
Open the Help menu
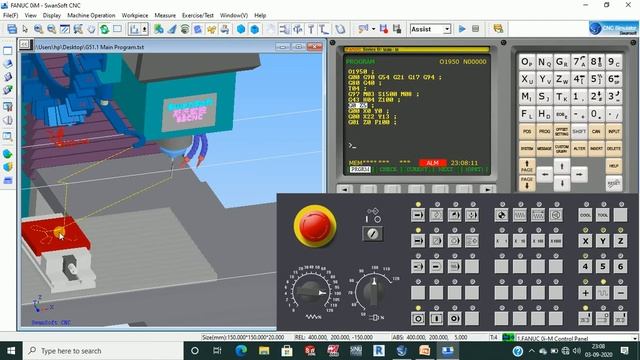260,15
